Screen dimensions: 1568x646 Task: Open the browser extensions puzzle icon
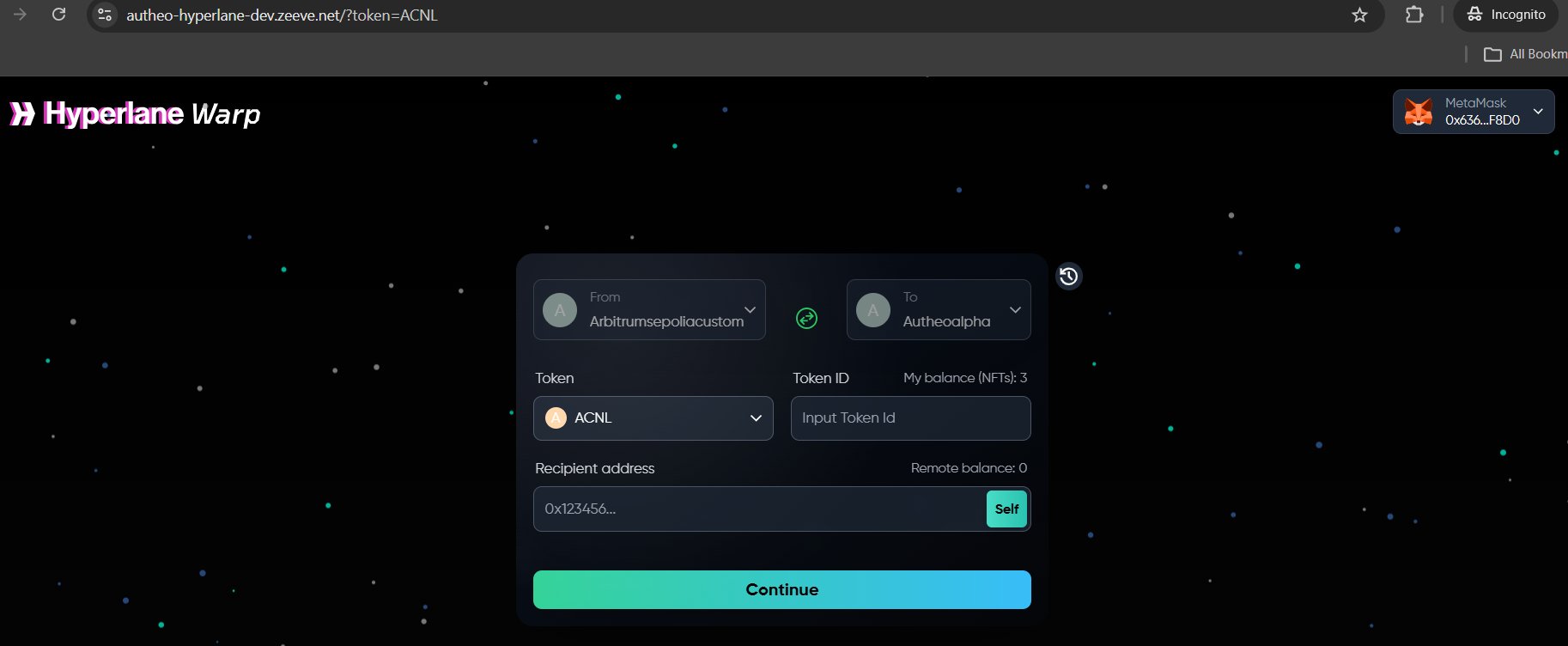coord(1414,15)
